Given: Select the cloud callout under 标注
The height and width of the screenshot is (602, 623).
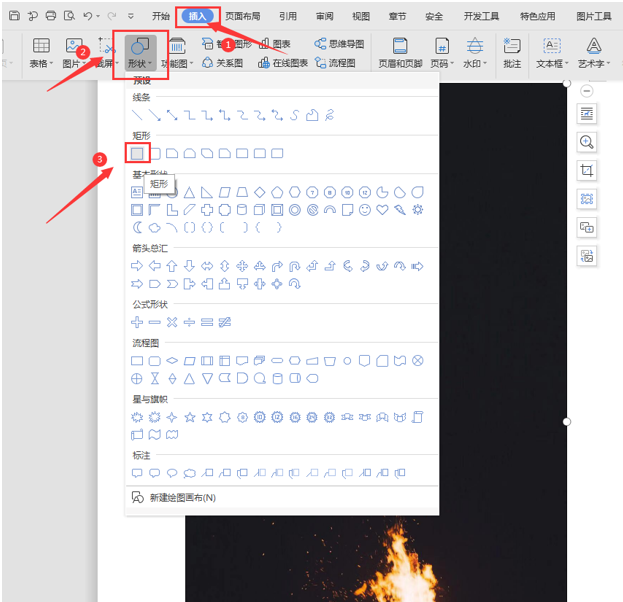Looking at the screenshot, I should [x=190, y=473].
